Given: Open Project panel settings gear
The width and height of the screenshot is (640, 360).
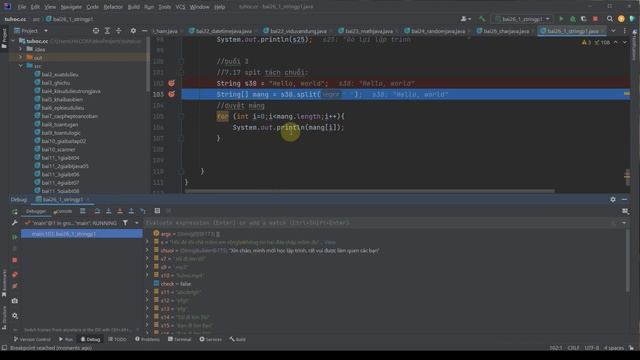Looking at the screenshot, I should point(133,31).
